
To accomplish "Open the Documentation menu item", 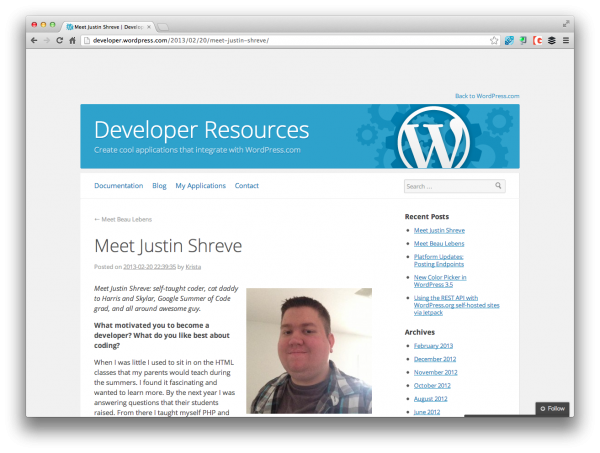I will click(x=119, y=186).
